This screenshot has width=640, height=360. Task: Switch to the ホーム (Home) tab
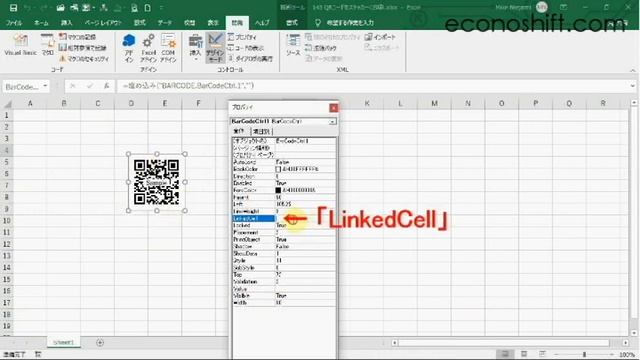[41, 23]
